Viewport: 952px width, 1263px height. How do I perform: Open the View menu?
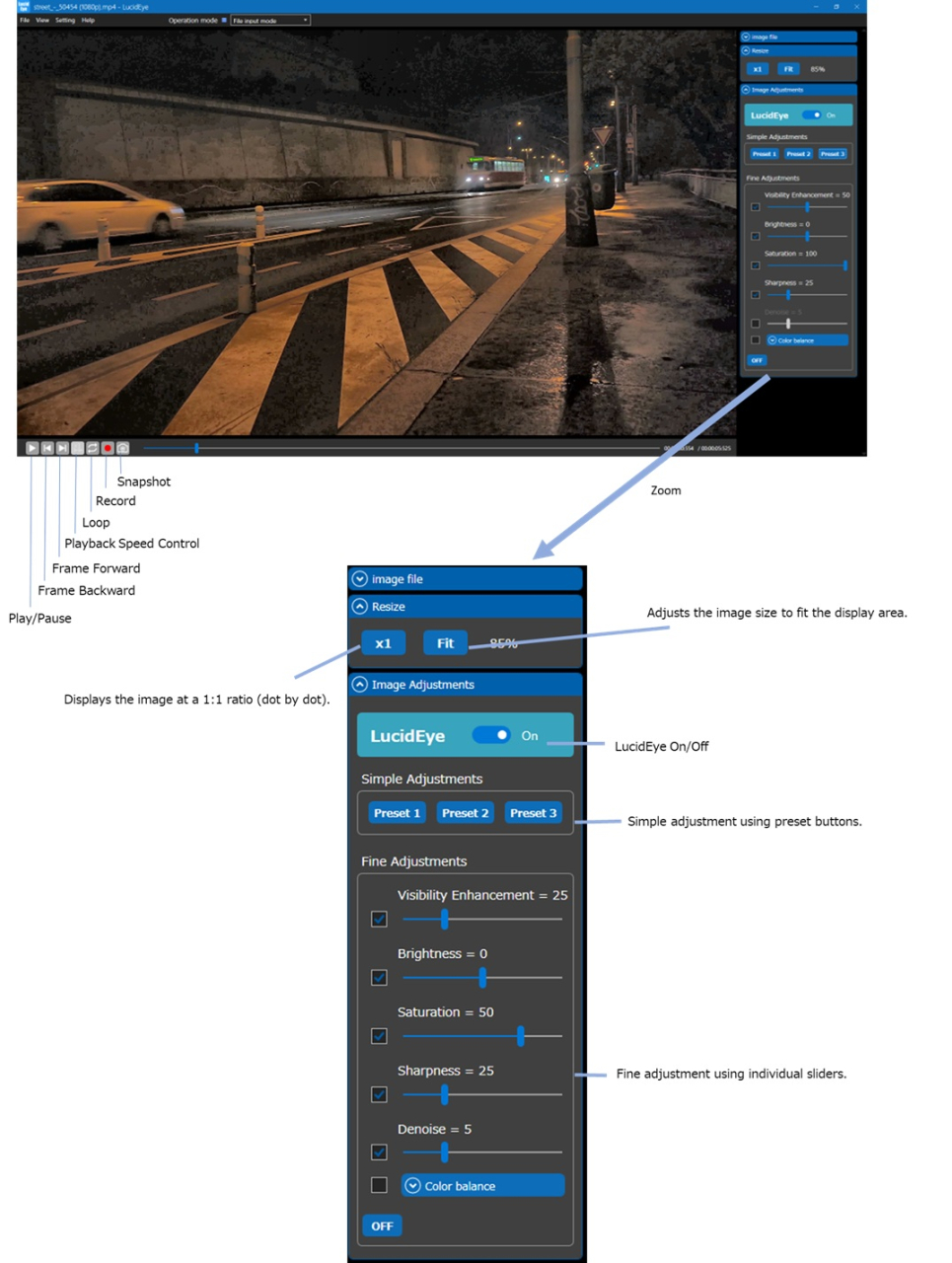(42, 20)
